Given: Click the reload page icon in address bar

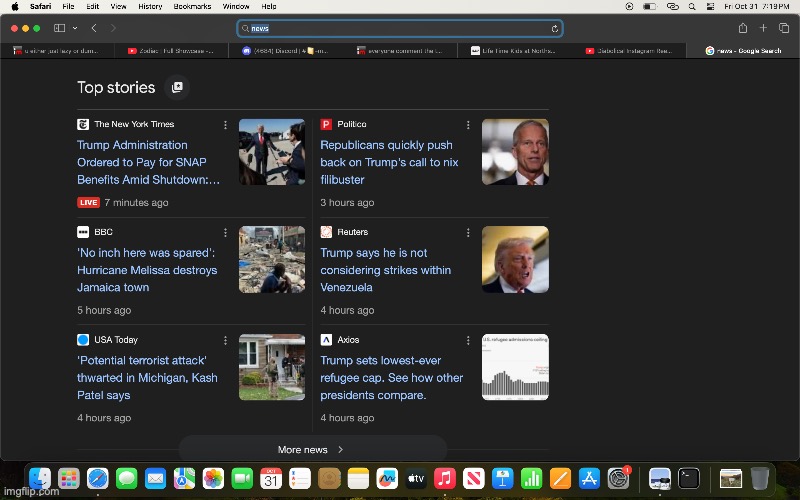Looking at the screenshot, I should point(554,29).
